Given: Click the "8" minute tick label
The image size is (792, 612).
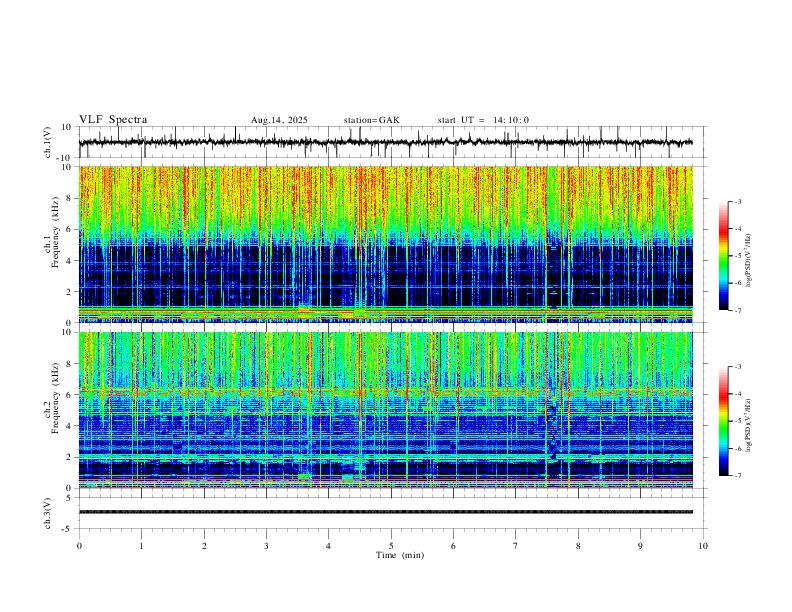Looking at the screenshot, I should pos(578,546).
